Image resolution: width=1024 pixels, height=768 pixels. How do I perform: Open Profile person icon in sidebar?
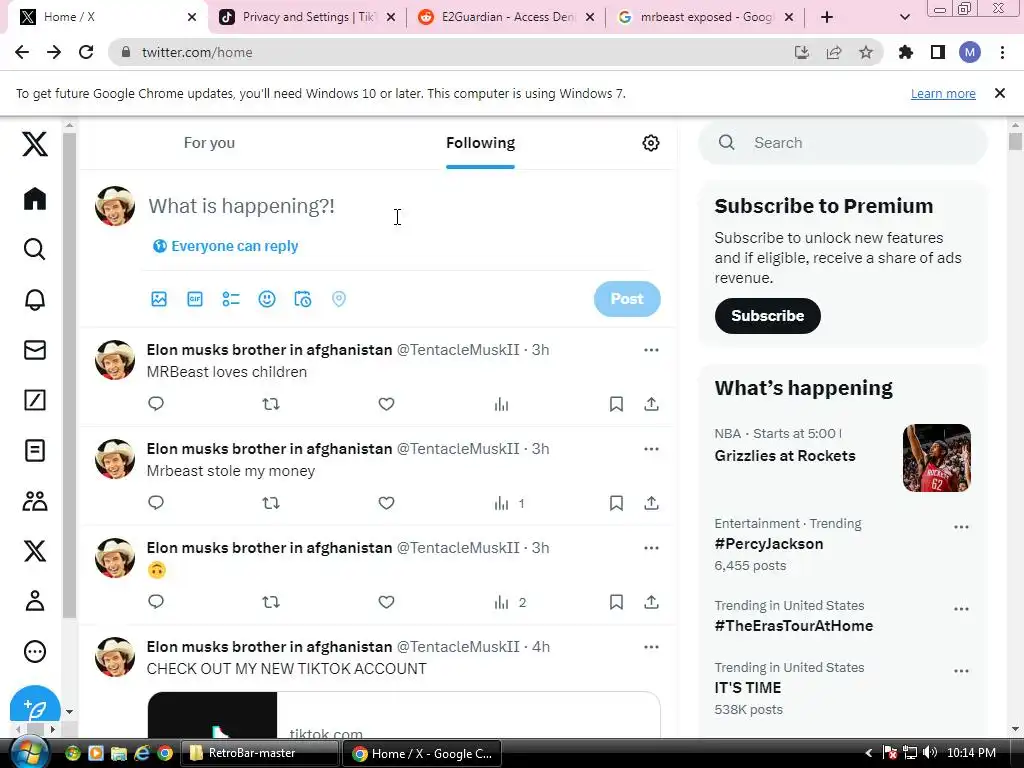pyautogui.click(x=35, y=601)
